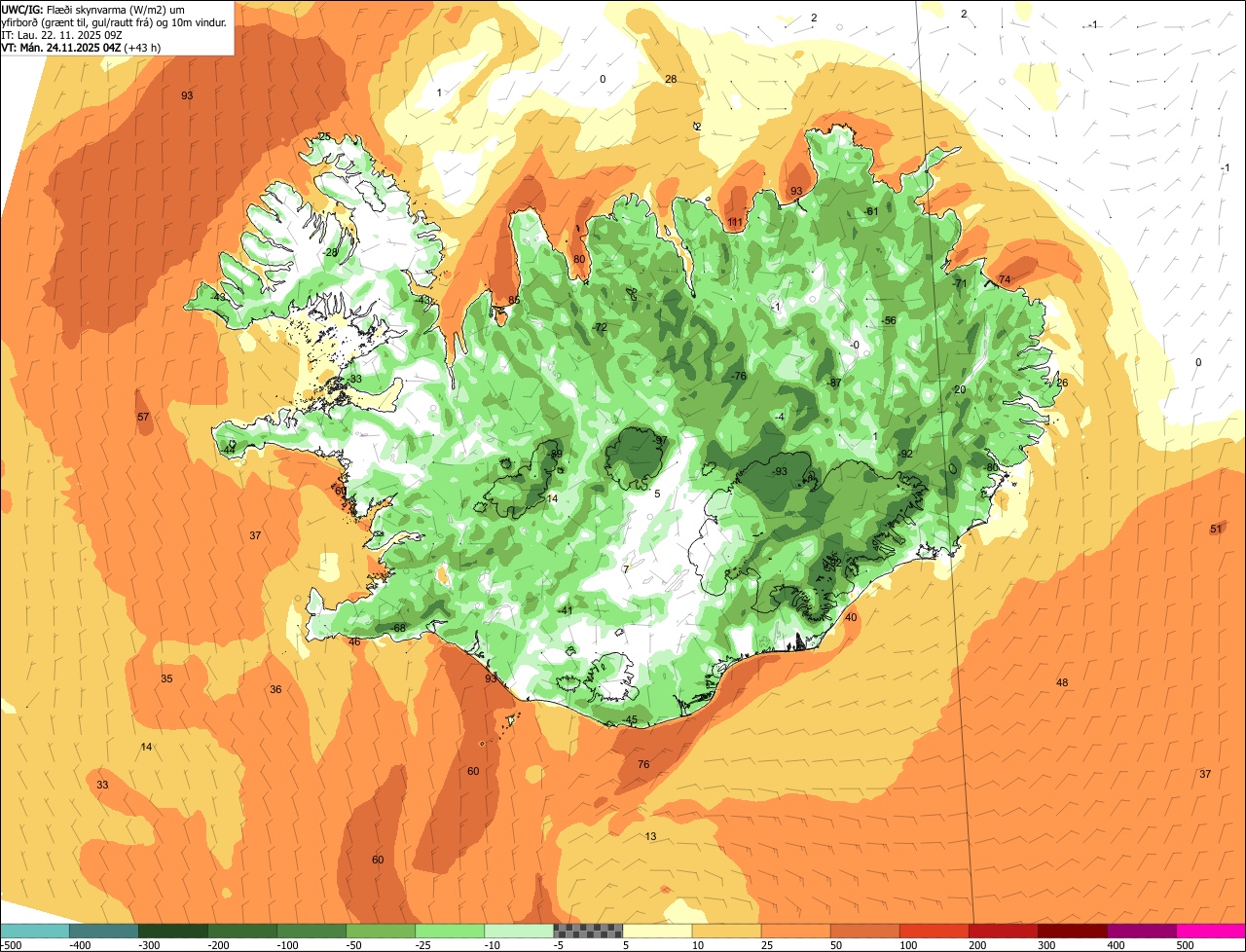The image size is (1246, 952).
Task: Click the '51' value at the eastern edge
Action: point(1216,529)
